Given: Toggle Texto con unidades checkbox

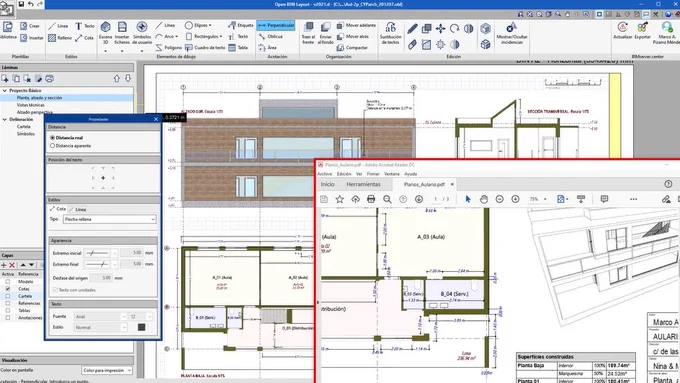Looking at the screenshot, I should (55, 290).
